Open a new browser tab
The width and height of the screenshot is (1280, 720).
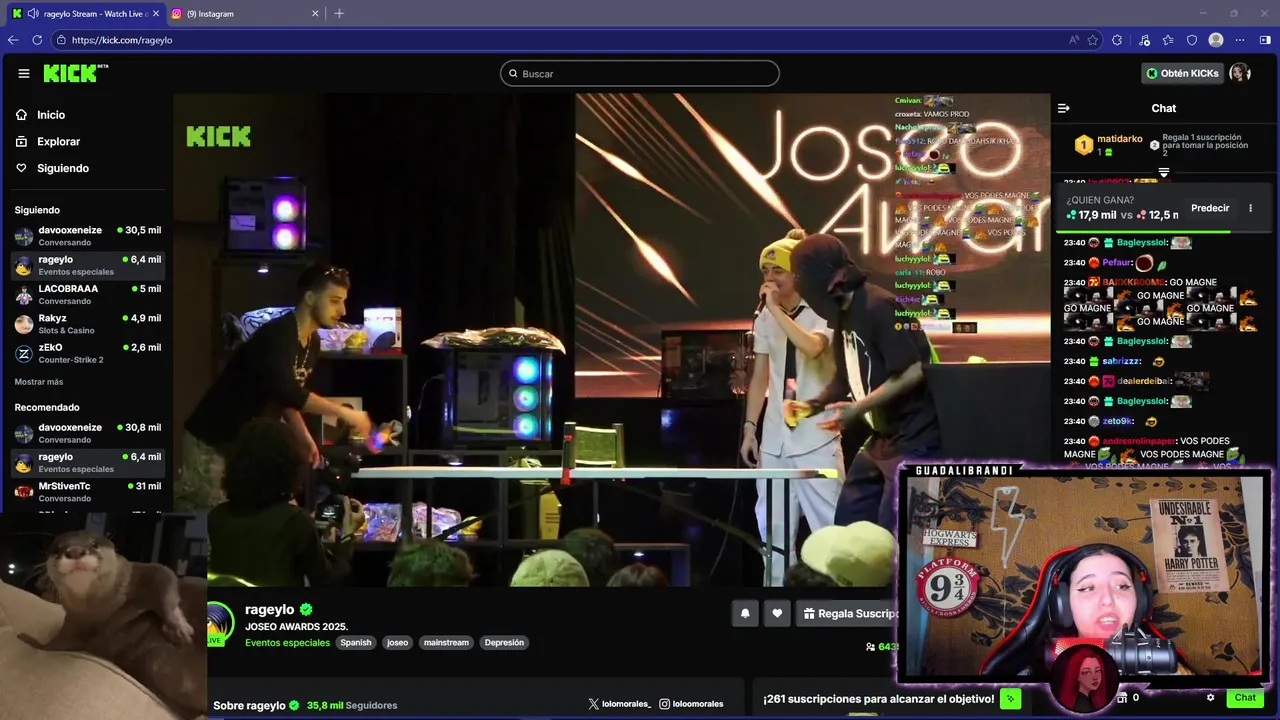coord(339,13)
